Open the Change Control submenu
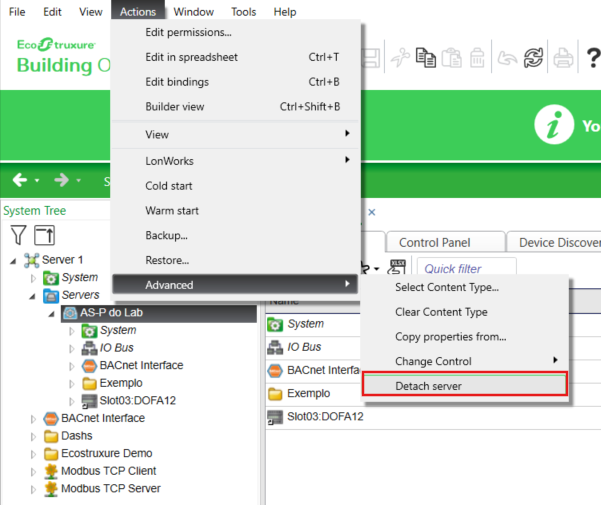This screenshot has width=601, height=505. coord(465,361)
